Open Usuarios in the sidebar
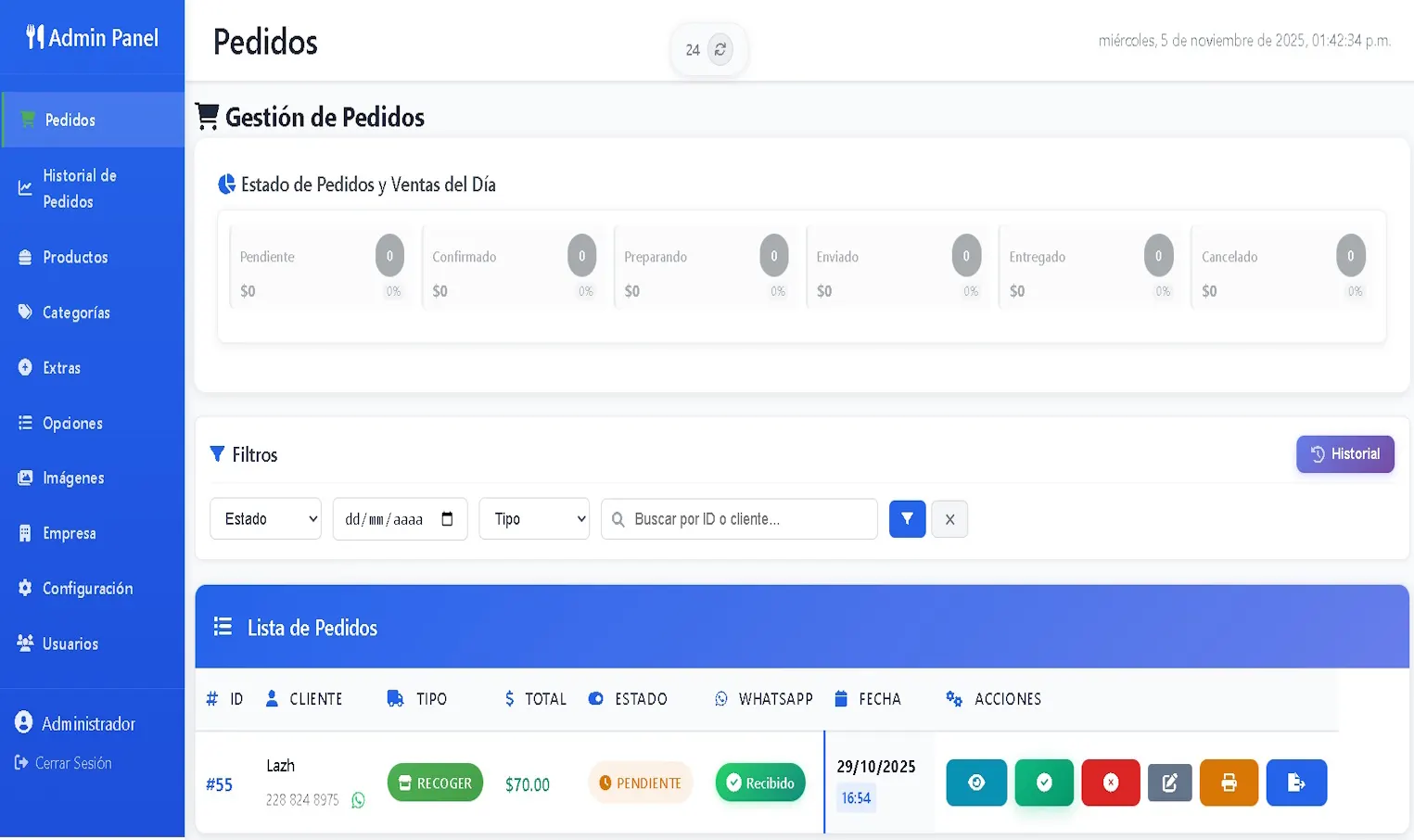The height and width of the screenshot is (840, 1414). coord(93,643)
